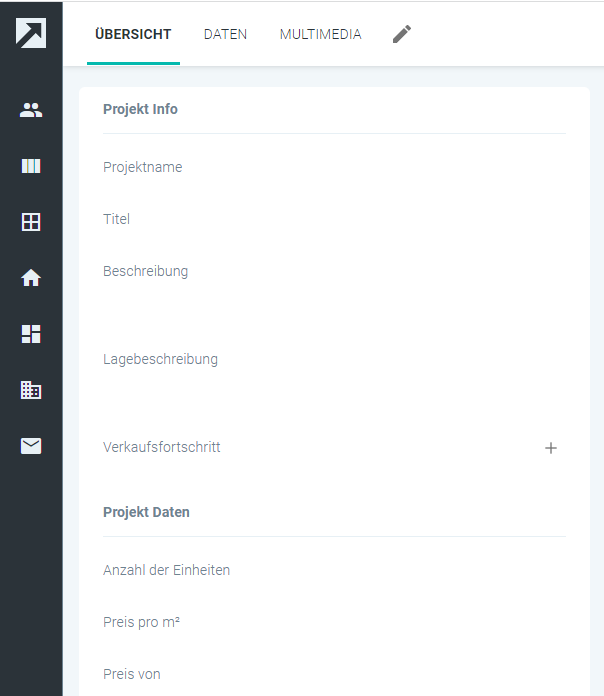Screen dimensions: 604x696
Task: Click the Titel field
Action: point(334,219)
